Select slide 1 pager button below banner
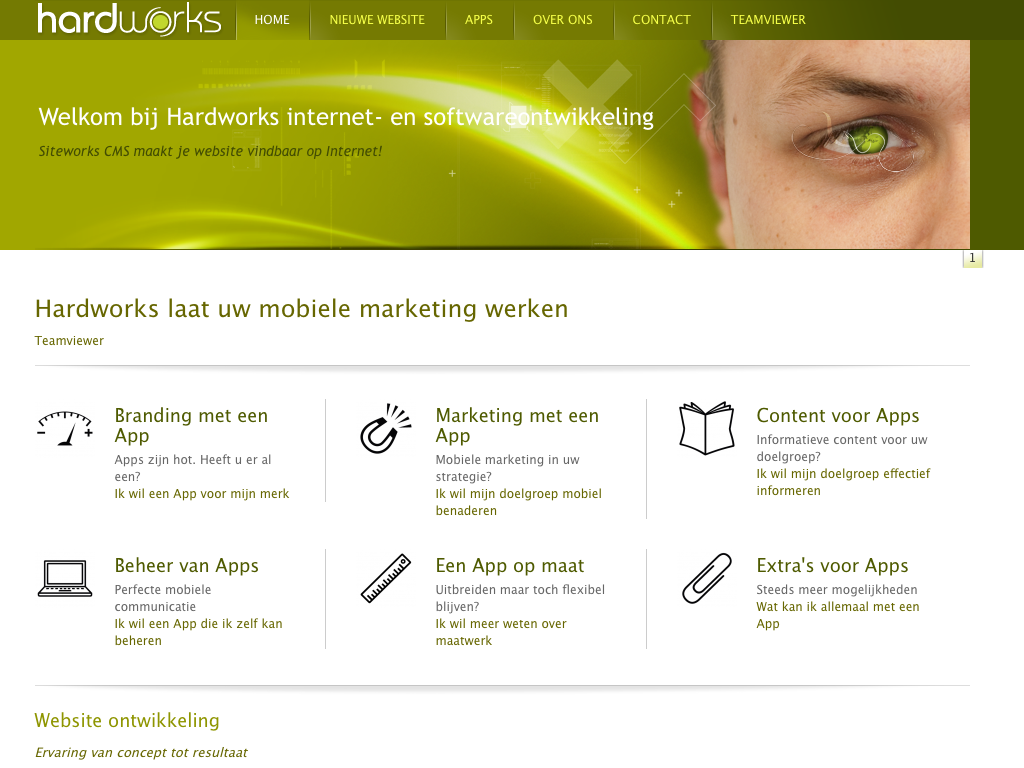The image size is (1024, 768). coord(972,258)
